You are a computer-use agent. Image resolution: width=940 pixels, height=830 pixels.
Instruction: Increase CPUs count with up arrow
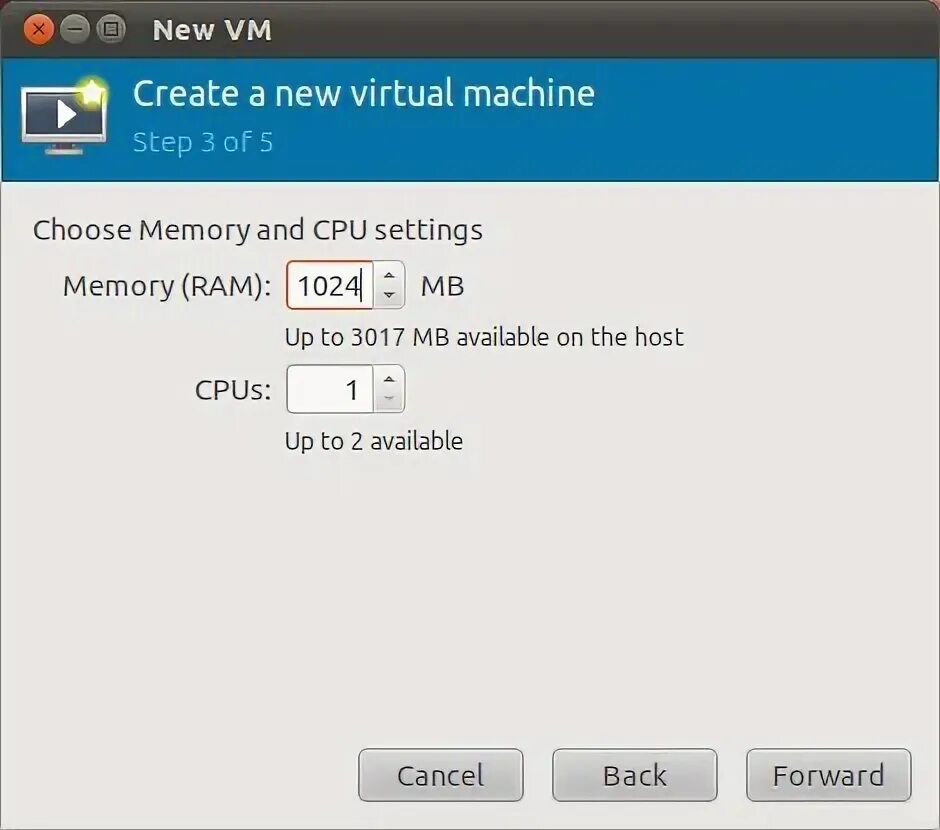pyautogui.click(x=389, y=379)
